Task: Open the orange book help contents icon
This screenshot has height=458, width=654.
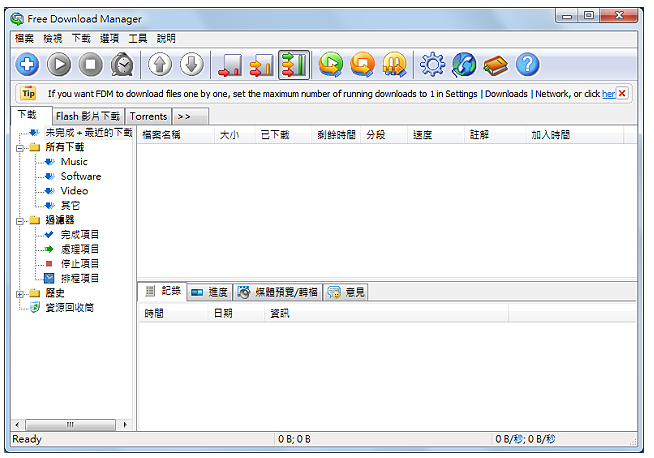Action: coord(496,65)
